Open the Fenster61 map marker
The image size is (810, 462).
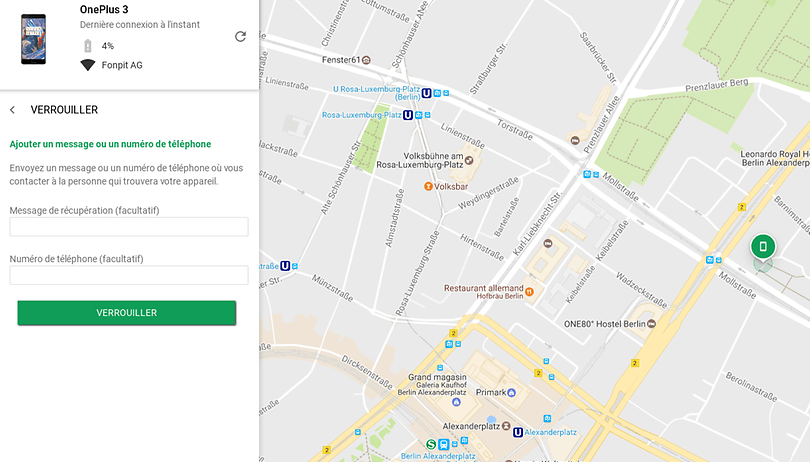[x=366, y=60]
